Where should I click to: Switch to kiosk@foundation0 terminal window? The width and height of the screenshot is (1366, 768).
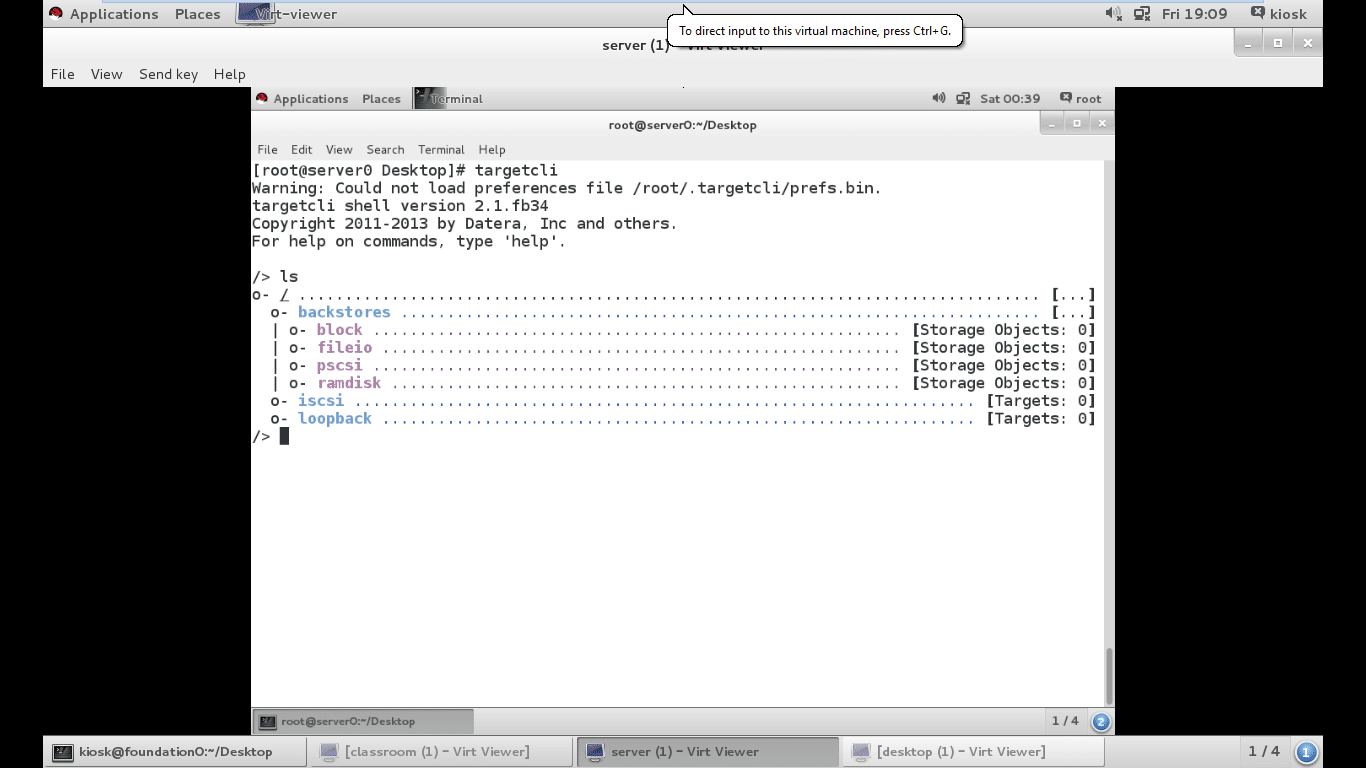pyautogui.click(x=175, y=752)
